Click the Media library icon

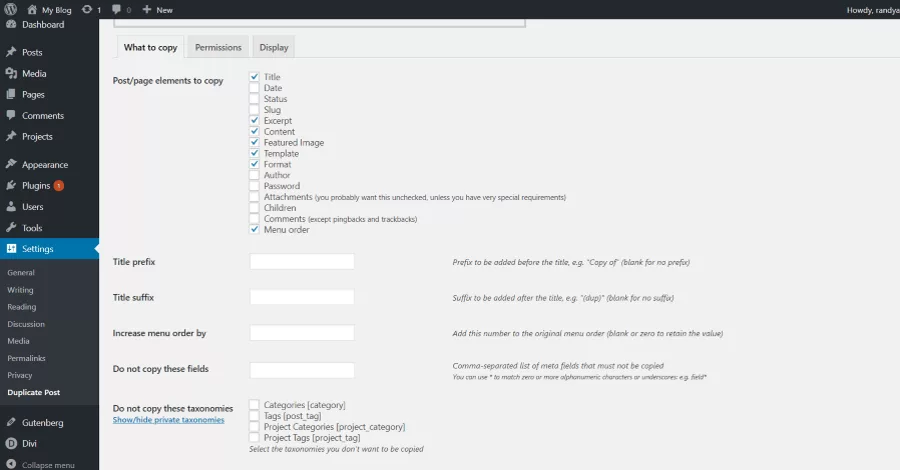point(11,73)
